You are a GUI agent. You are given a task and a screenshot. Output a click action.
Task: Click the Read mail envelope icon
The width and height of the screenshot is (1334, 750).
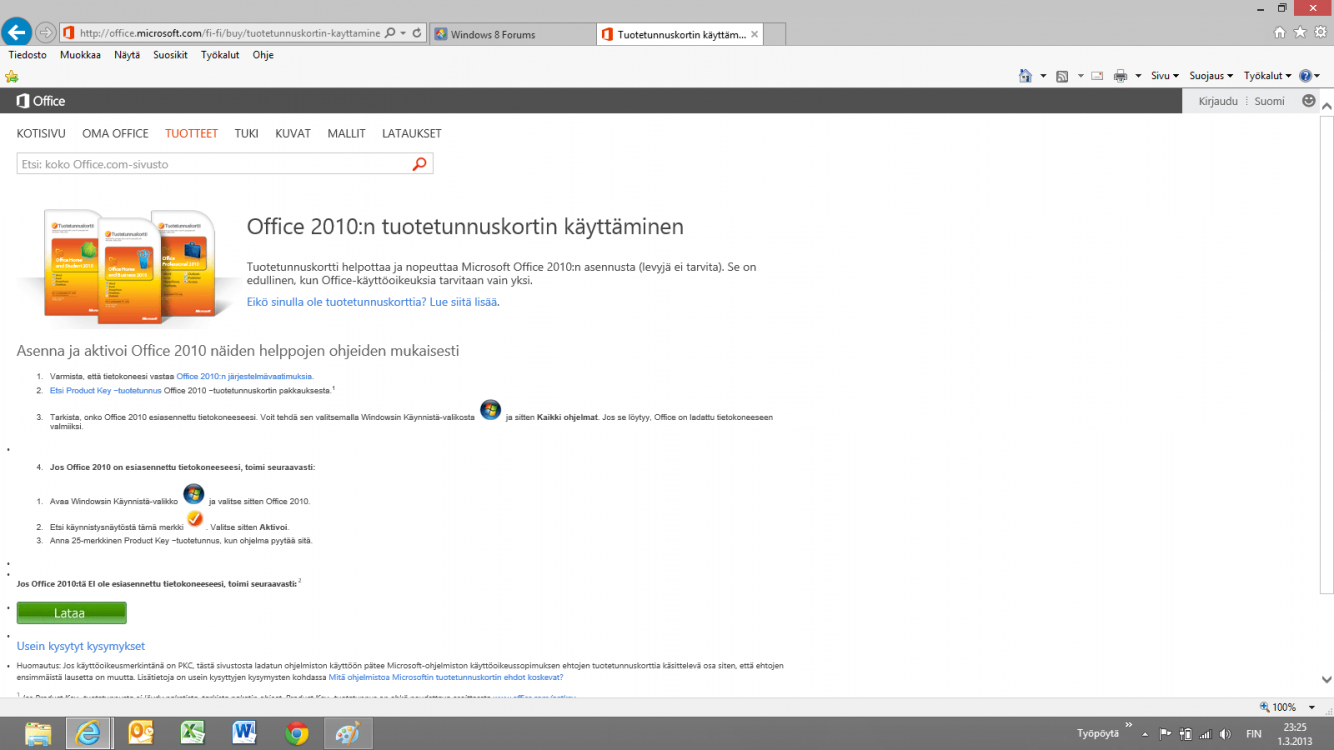click(1097, 76)
